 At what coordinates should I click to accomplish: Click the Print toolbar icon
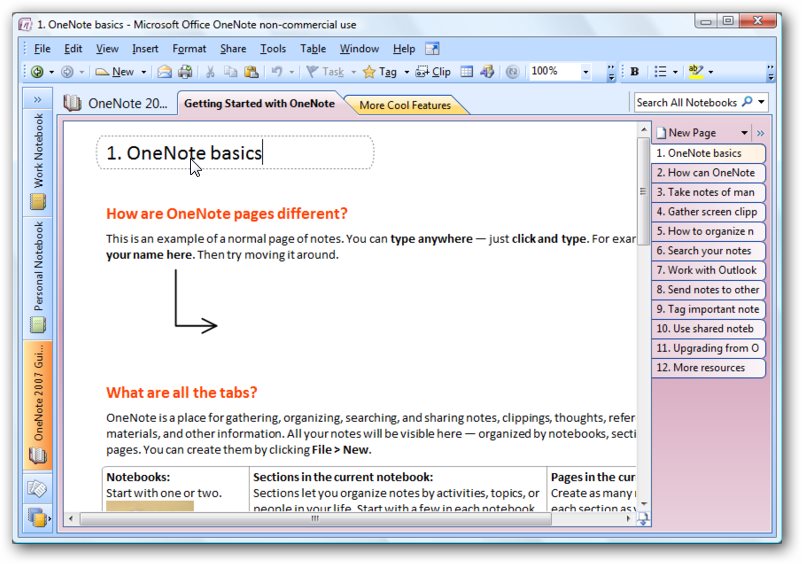185,72
